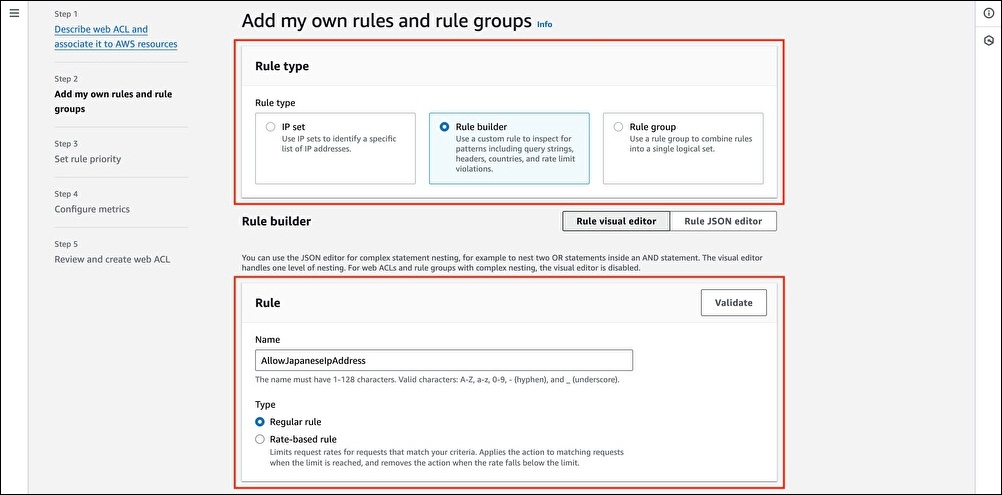Click the JSON editor nesting explanation text
This screenshot has height=495, width=1002.
coord(502,263)
